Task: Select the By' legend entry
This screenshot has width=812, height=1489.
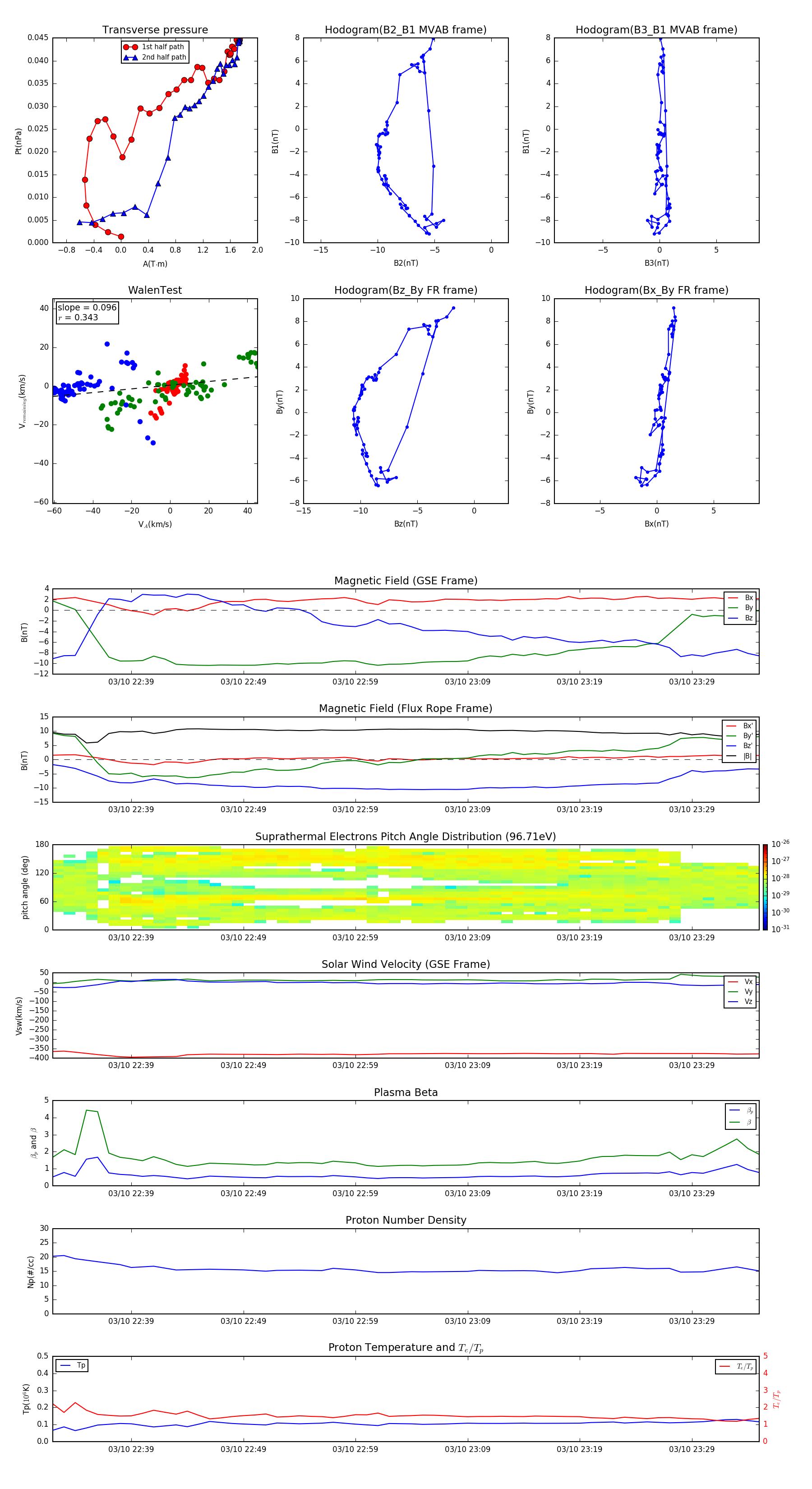Action: [x=739, y=736]
